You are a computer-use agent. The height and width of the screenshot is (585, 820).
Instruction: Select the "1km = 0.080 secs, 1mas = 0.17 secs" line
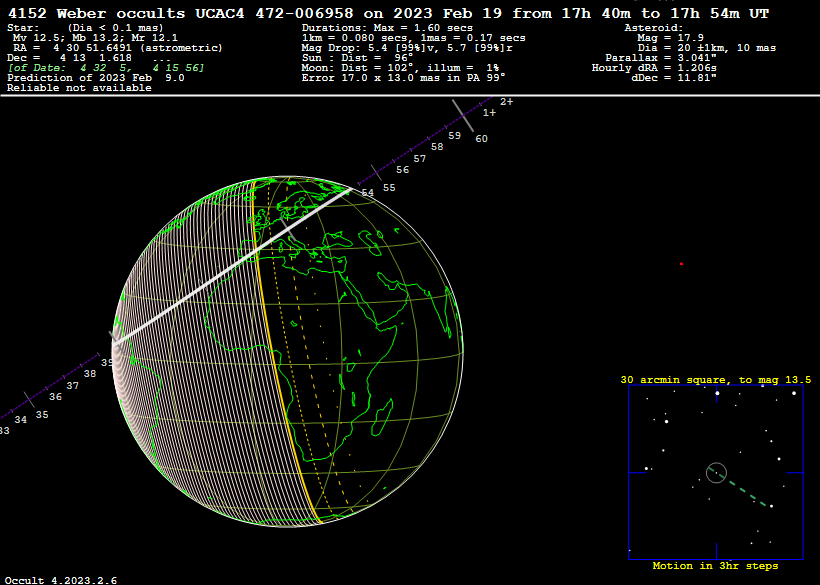point(414,38)
